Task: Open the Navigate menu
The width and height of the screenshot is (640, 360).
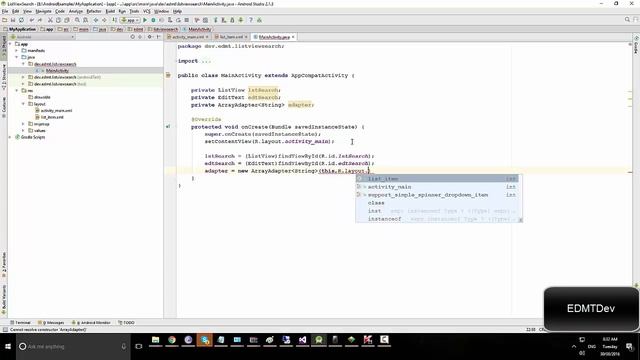Action: tap(43, 11)
